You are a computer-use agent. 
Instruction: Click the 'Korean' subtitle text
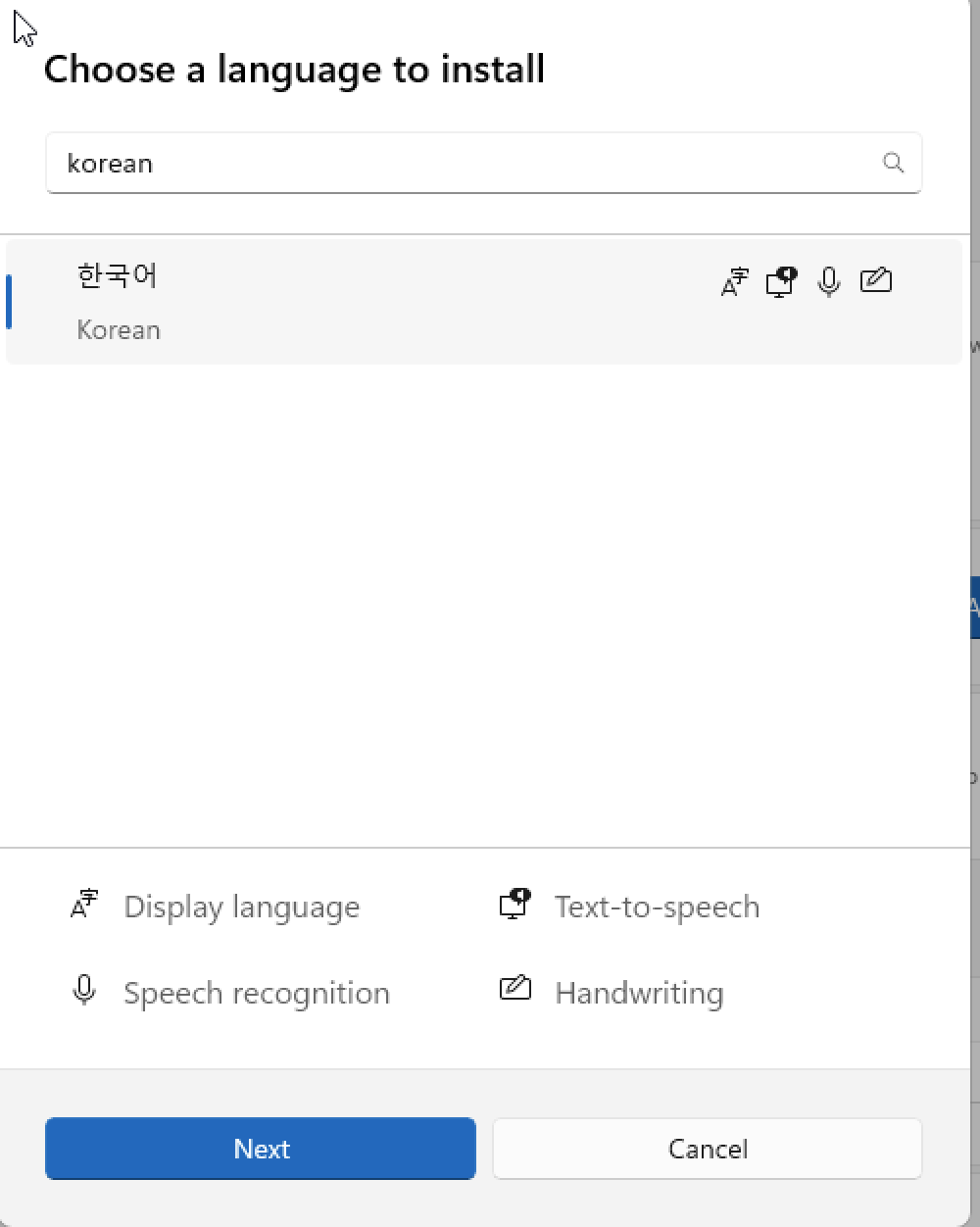tap(119, 330)
